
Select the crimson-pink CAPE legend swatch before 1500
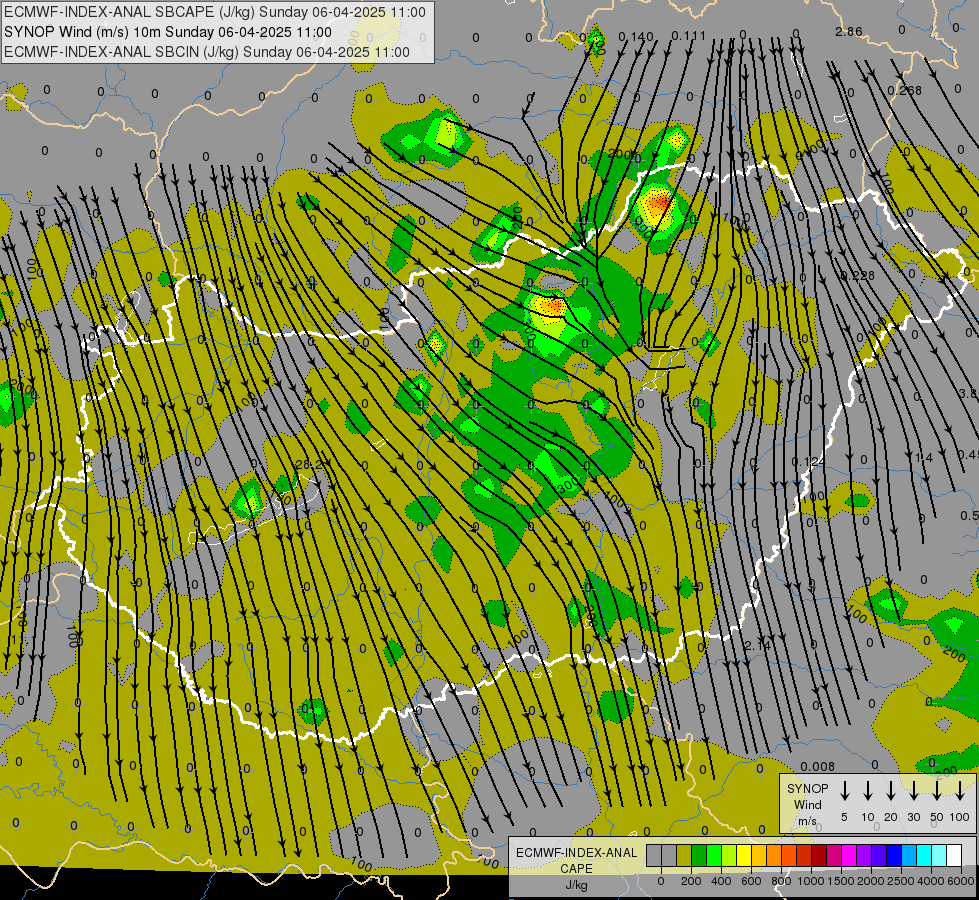point(834,855)
